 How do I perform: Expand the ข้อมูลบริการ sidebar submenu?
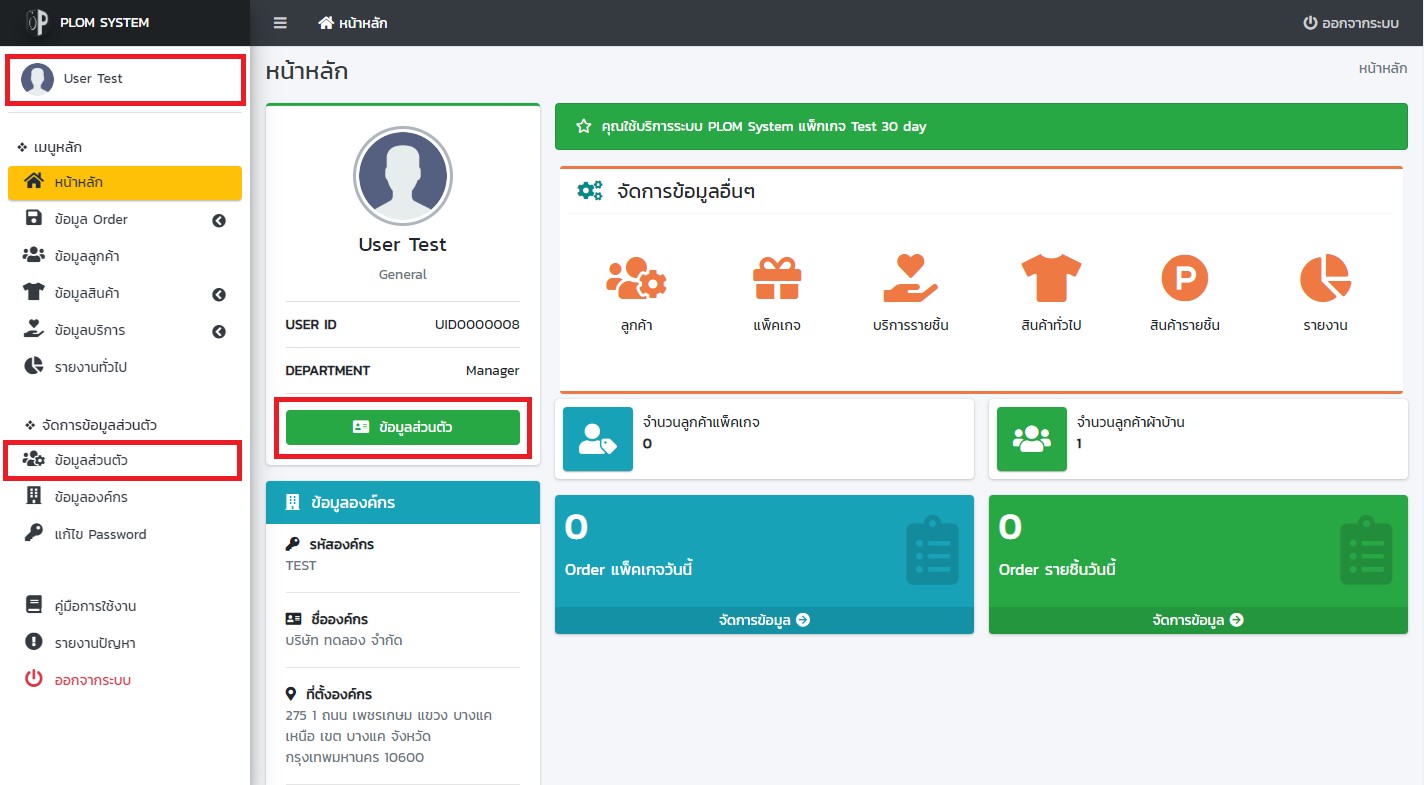(219, 331)
